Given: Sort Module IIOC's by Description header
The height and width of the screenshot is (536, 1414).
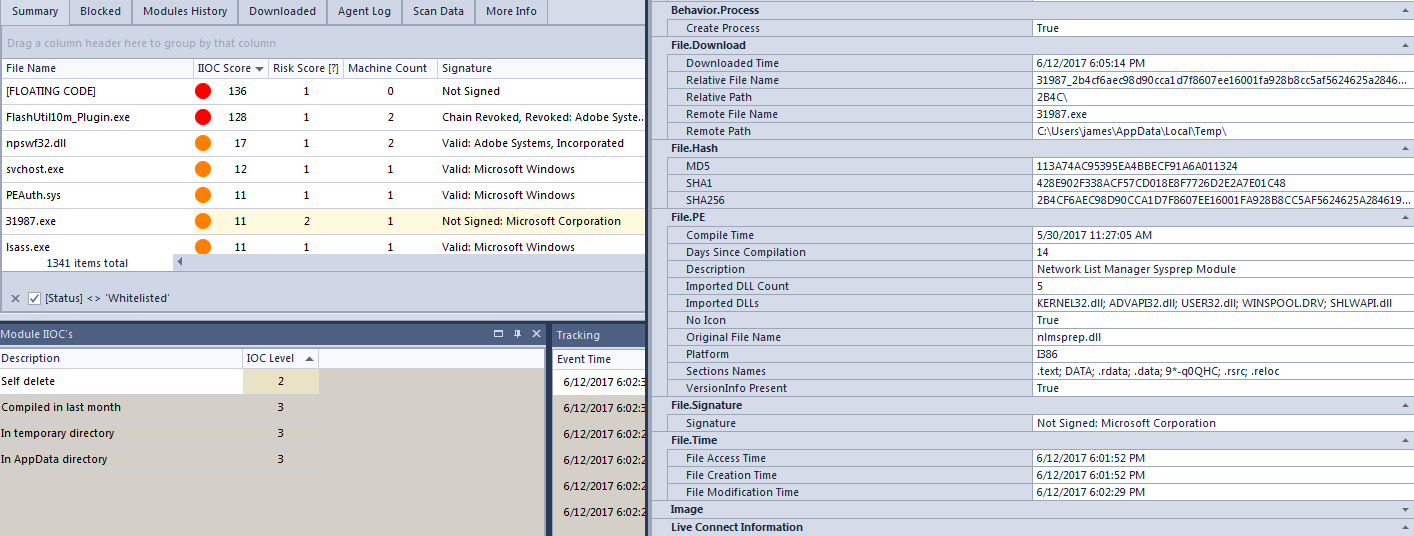Looking at the screenshot, I should [x=121, y=358].
